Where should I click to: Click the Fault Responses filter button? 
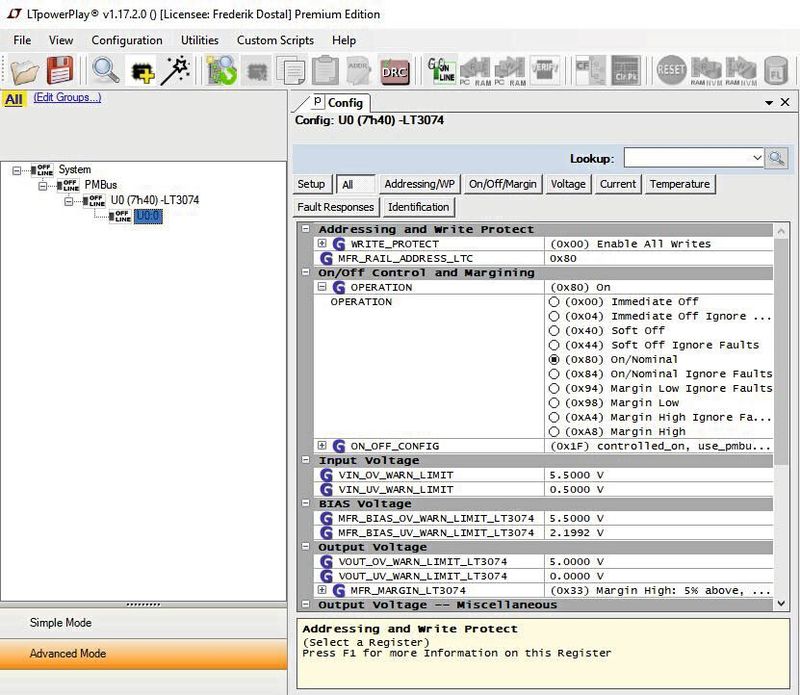336,207
